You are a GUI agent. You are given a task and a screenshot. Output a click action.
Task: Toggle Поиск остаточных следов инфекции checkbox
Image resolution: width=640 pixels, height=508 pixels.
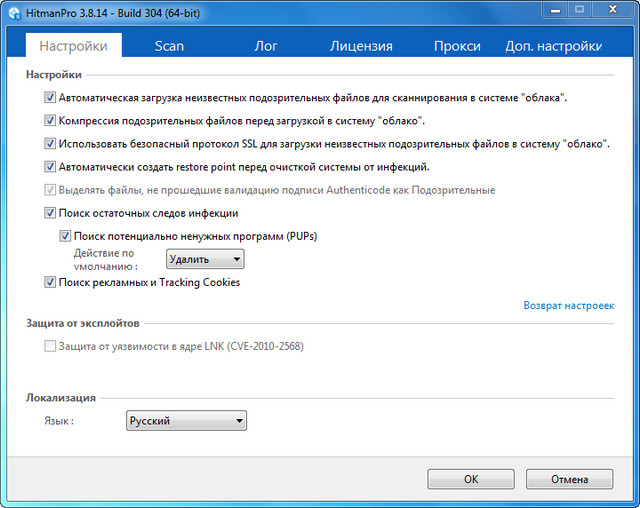[x=50, y=213]
